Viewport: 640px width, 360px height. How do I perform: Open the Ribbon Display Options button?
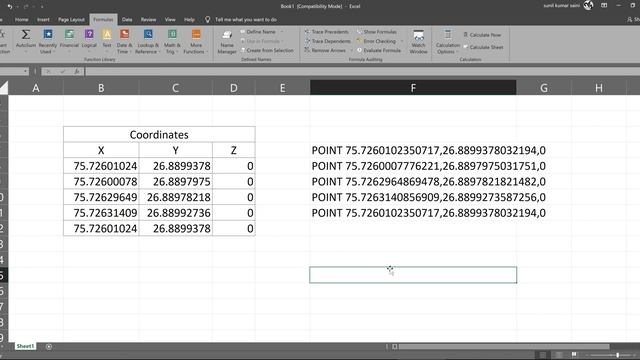pyautogui.click(x=604, y=5)
